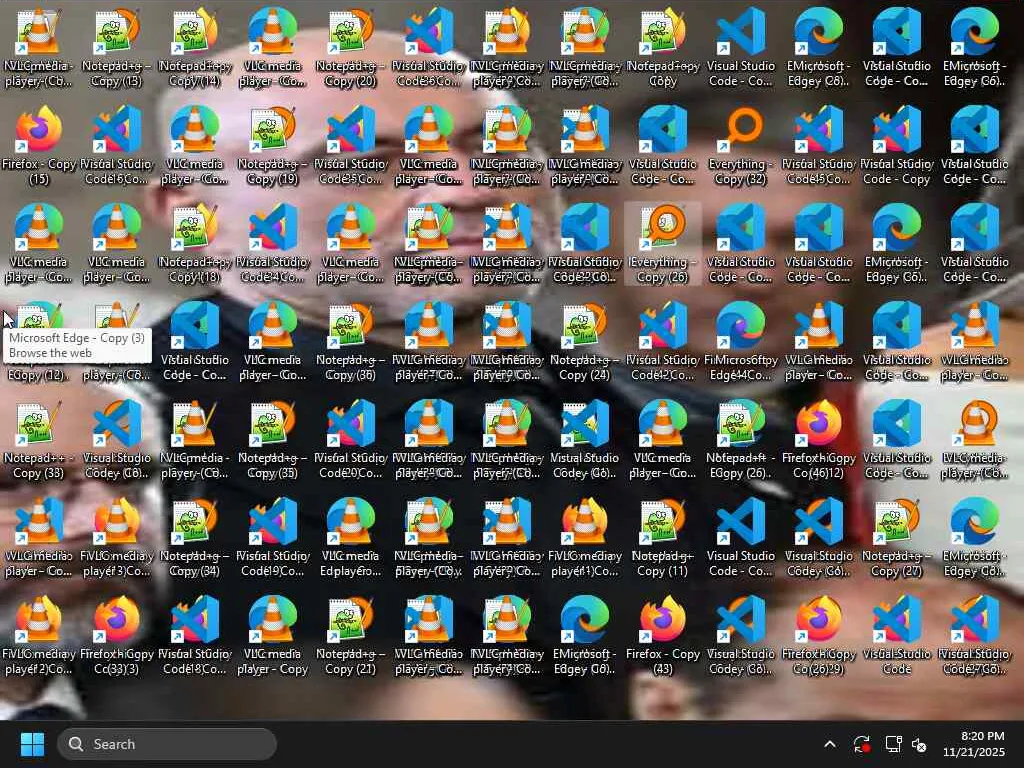Click the Firefox - Copy (43) shortcut
This screenshot has height=768, width=1024.
[x=663, y=635]
